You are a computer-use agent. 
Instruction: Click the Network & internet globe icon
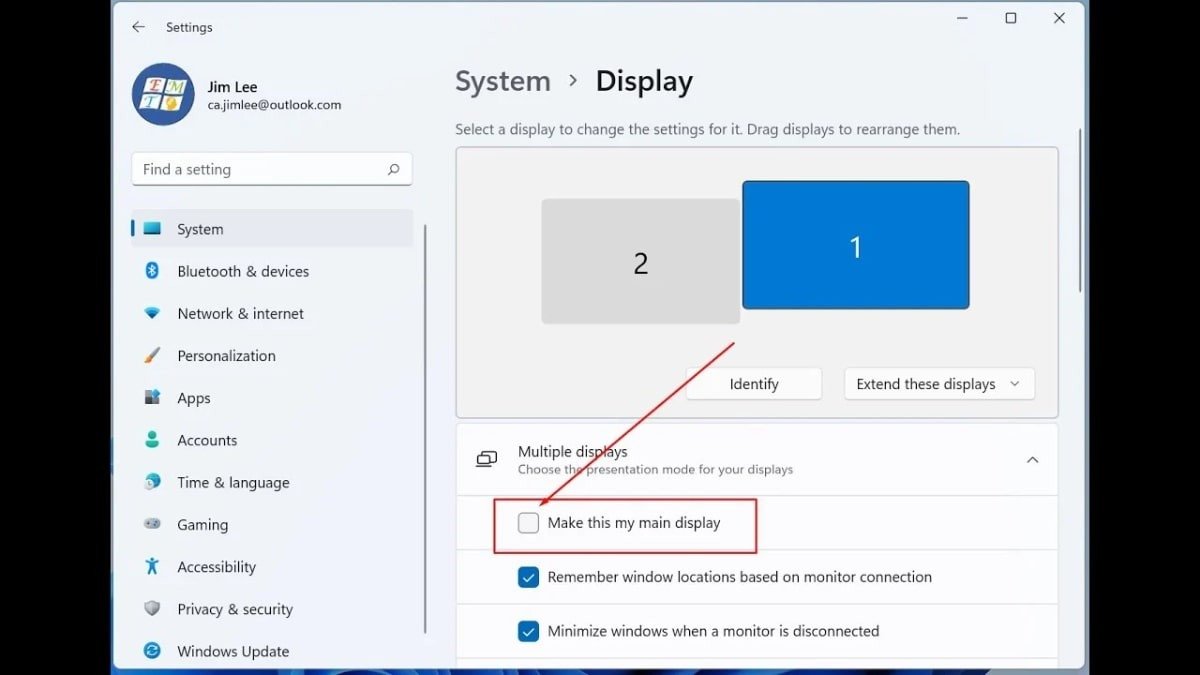(151, 313)
